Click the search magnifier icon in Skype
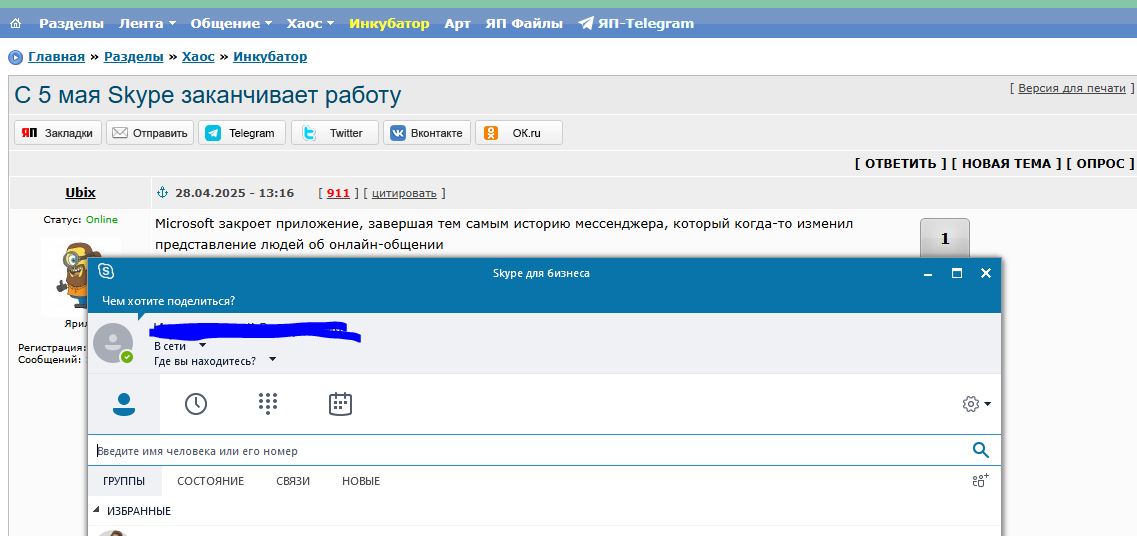This screenshot has width=1137, height=536. coord(980,450)
